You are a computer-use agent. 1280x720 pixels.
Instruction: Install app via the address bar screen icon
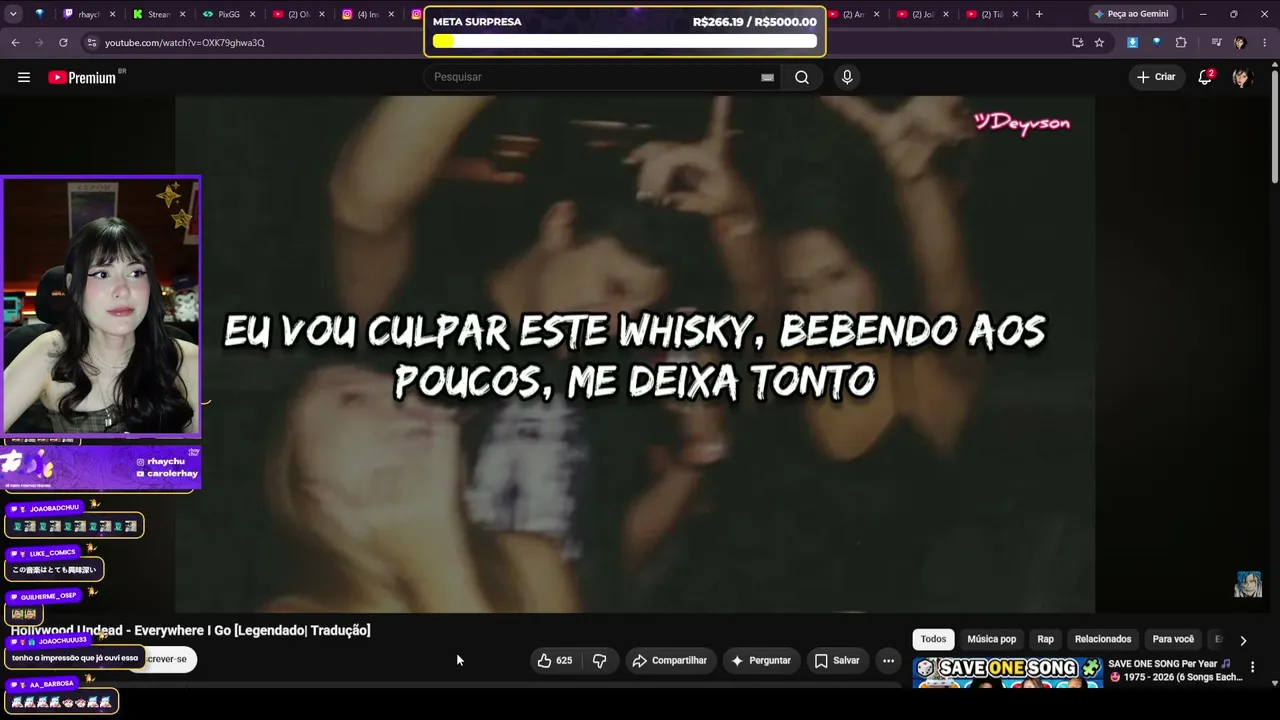1077,43
